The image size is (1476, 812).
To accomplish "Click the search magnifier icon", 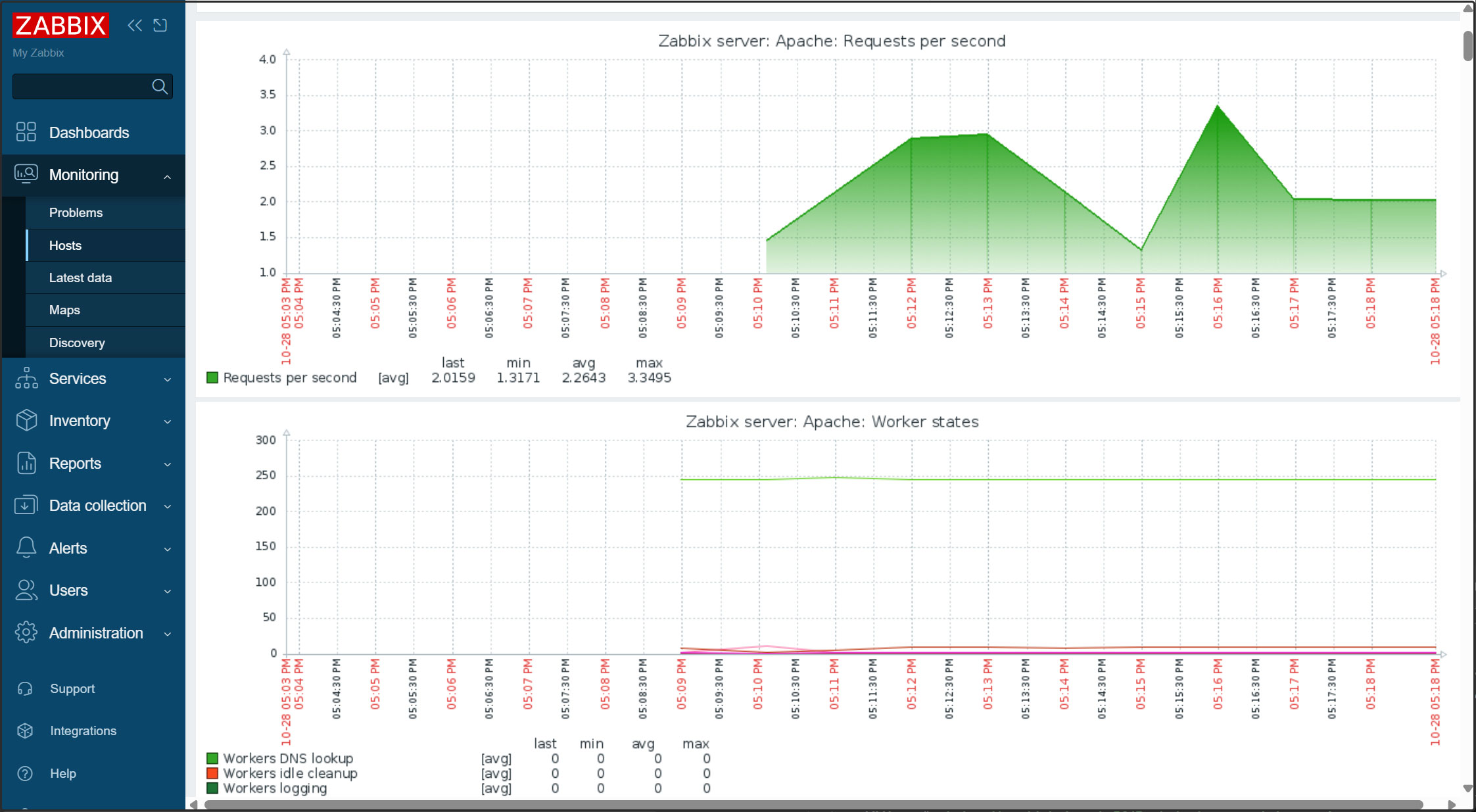I will coord(160,87).
